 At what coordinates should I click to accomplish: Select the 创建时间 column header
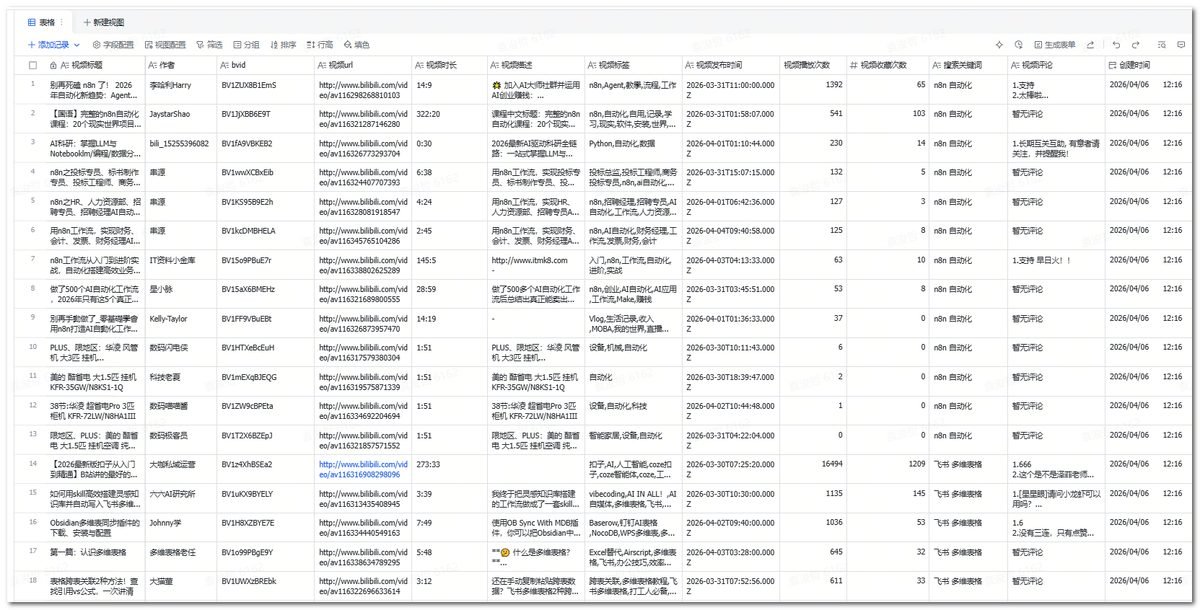tap(1148, 65)
